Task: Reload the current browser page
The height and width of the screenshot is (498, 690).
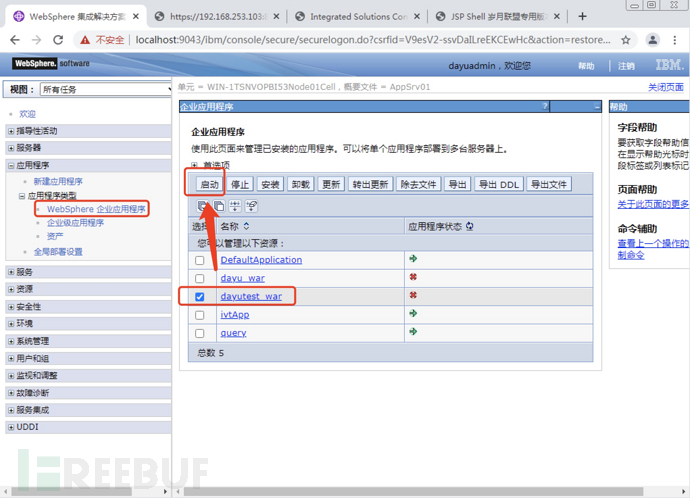Action: coord(58,40)
